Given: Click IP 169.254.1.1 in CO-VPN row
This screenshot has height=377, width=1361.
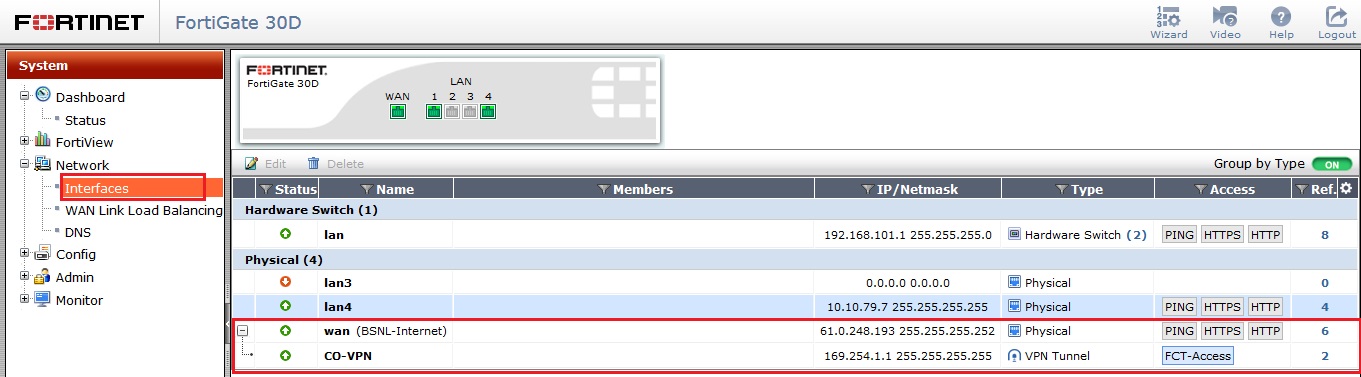Looking at the screenshot, I should (862, 355).
